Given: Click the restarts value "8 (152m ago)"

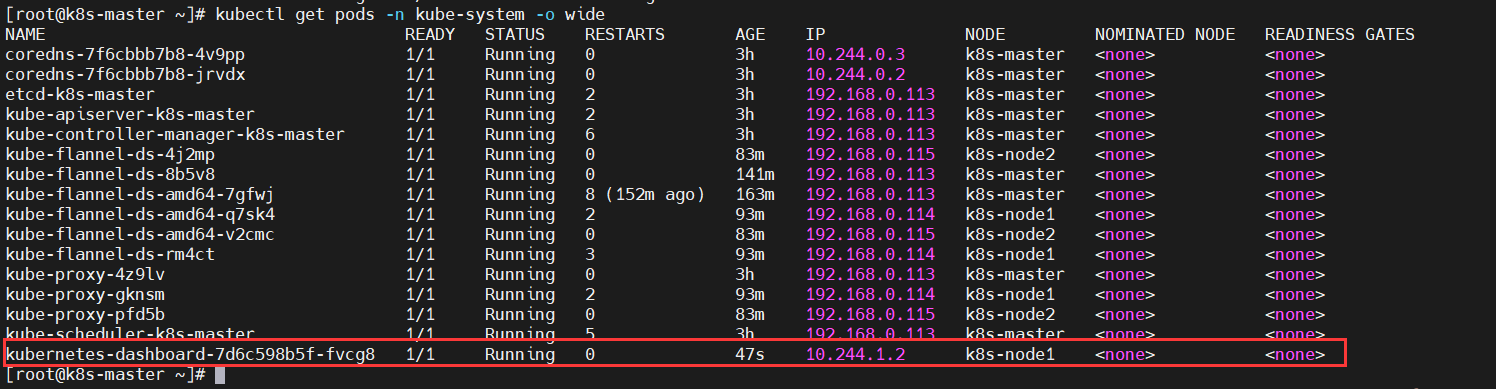Looking at the screenshot, I should pos(645,194).
